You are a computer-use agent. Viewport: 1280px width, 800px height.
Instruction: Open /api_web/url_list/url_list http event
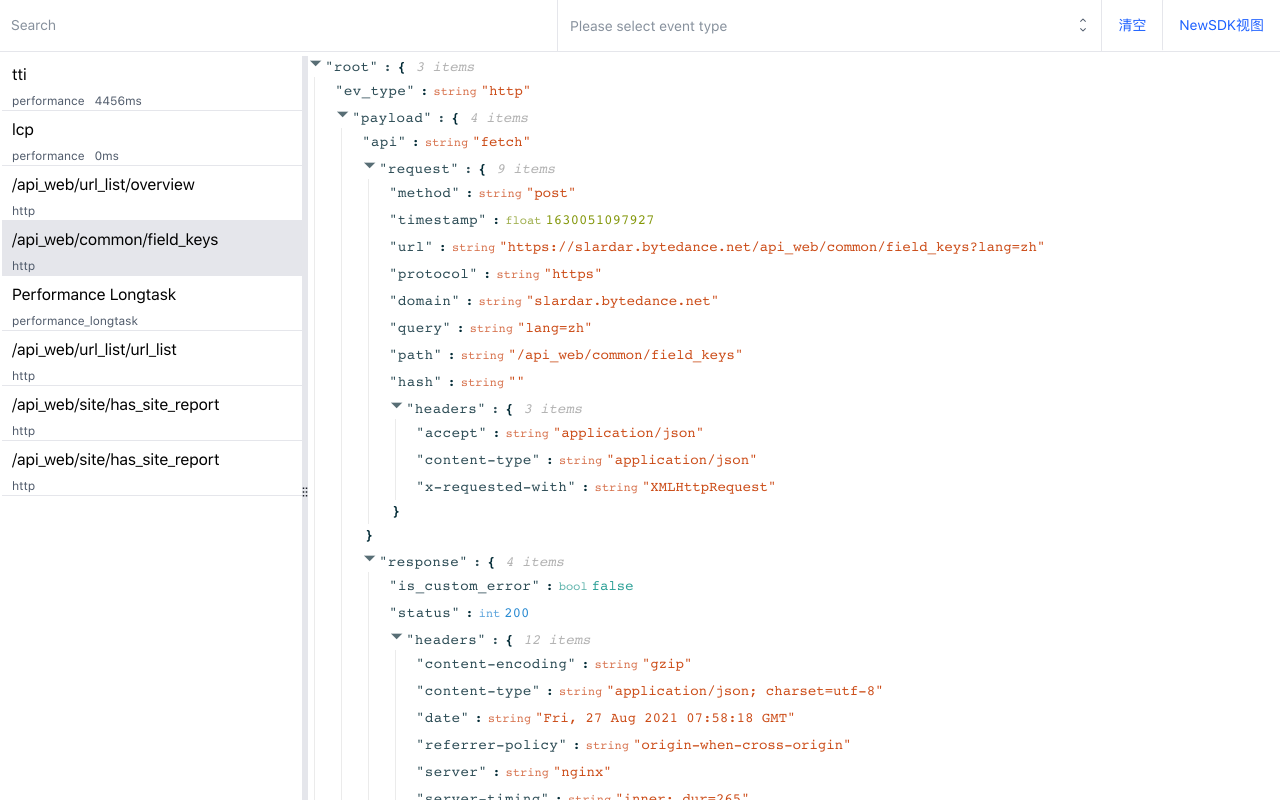point(150,359)
